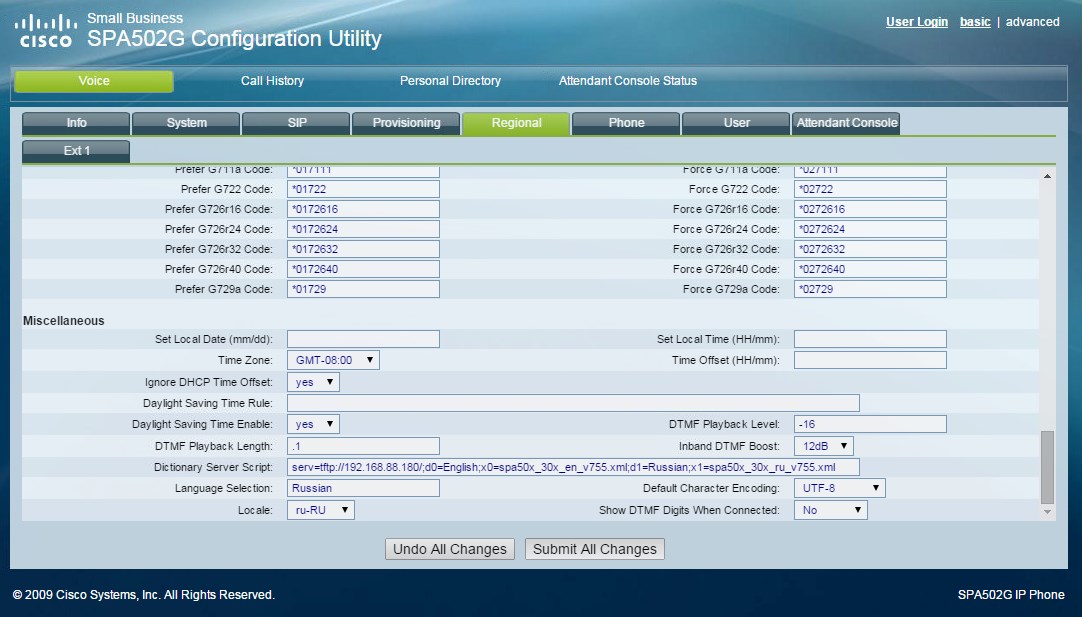Click the scrollbar up arrow
1082x617 pixels.
(x=1047, y=176)
